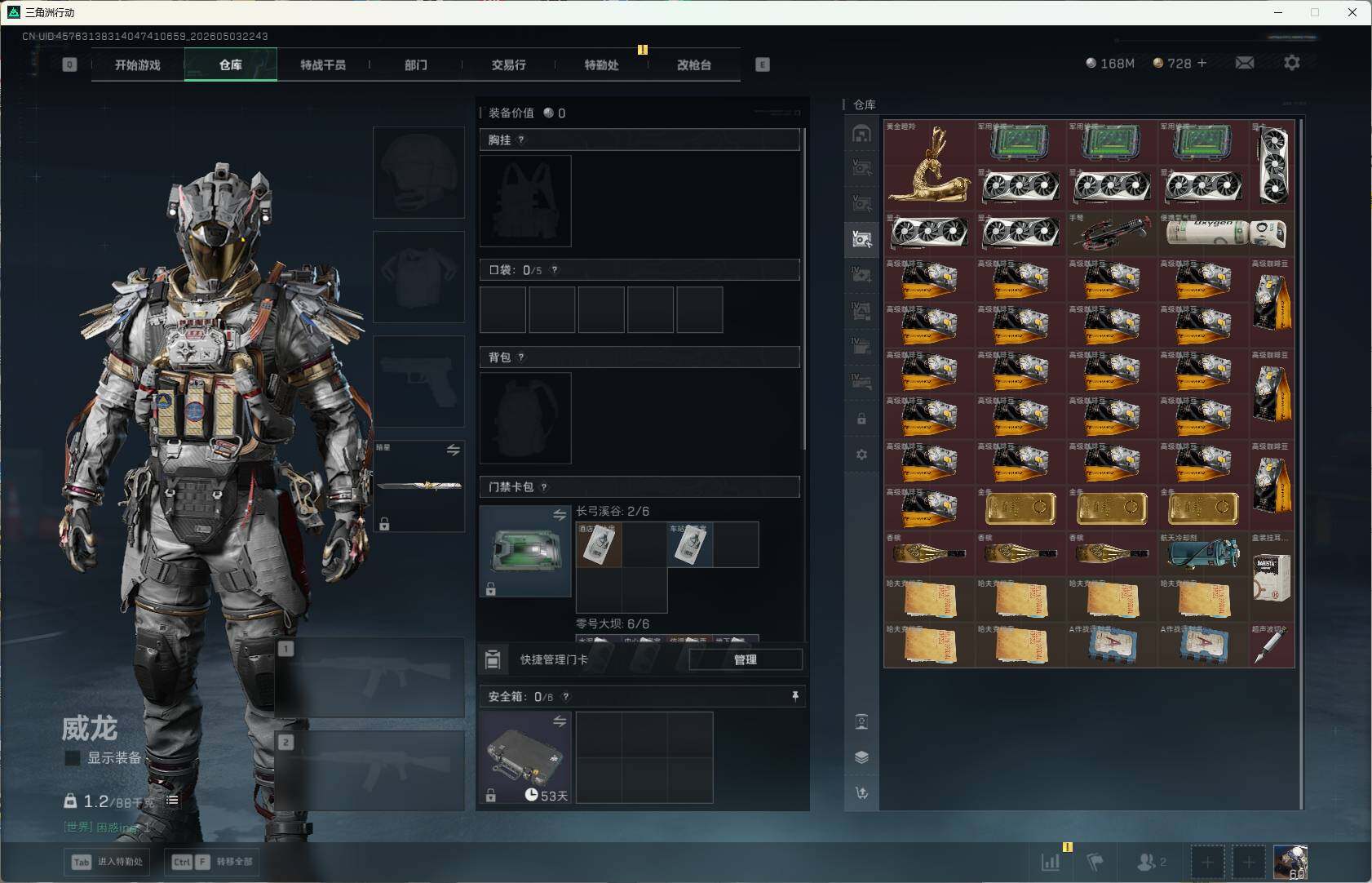Open the storage sidebar gear settings
Screen dimensions: 1372x883
click(x=861, y=455)
